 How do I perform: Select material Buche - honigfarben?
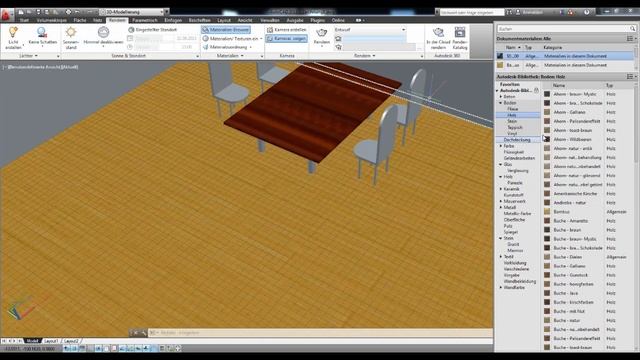573,284
